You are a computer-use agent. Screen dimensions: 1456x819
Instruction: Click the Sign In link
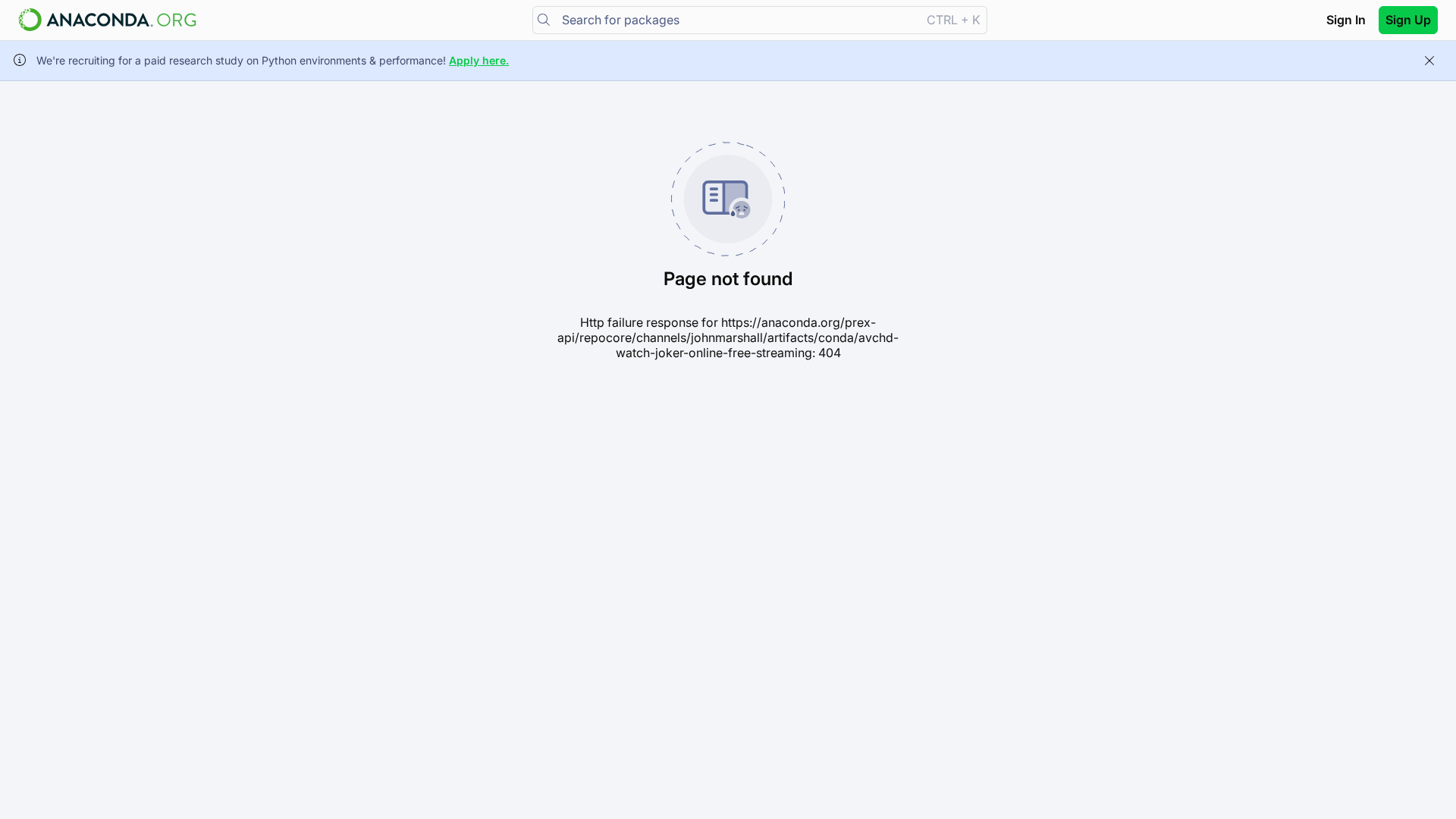click(x=1345, y=20)
